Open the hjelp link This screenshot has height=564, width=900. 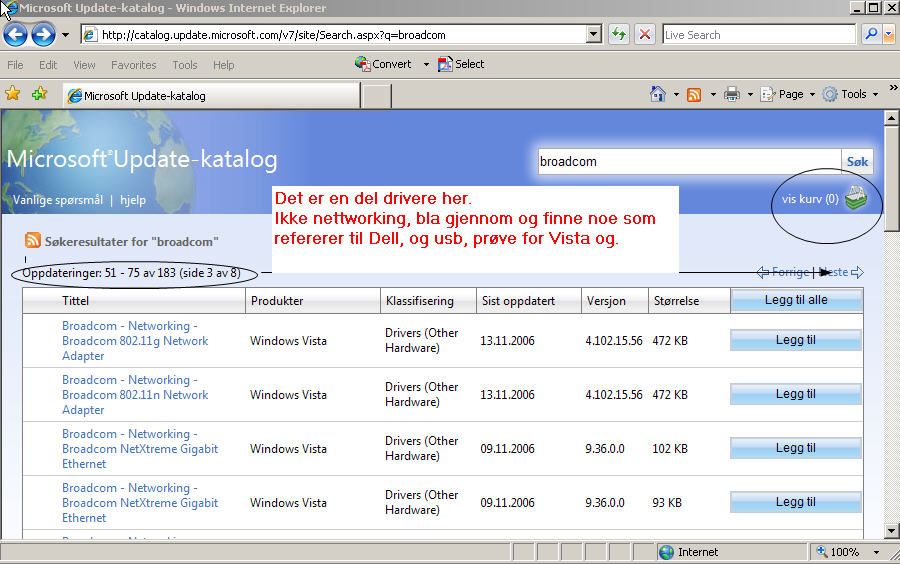pyautogui.click(x=133, y=200)
